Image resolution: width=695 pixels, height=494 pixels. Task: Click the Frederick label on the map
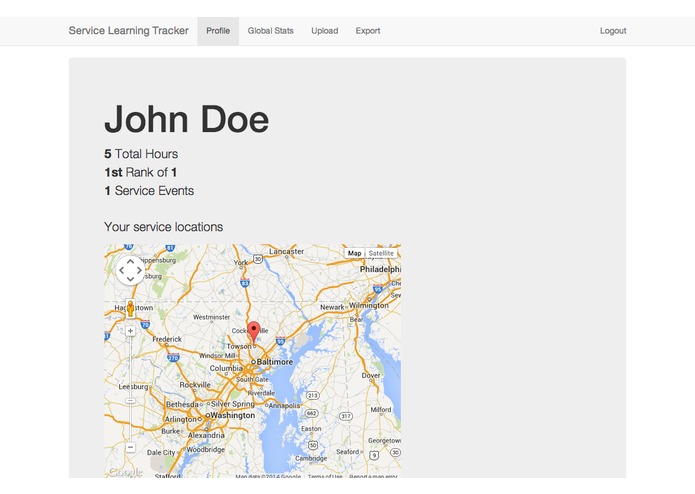pyautogui.click(x=167, y=339)
